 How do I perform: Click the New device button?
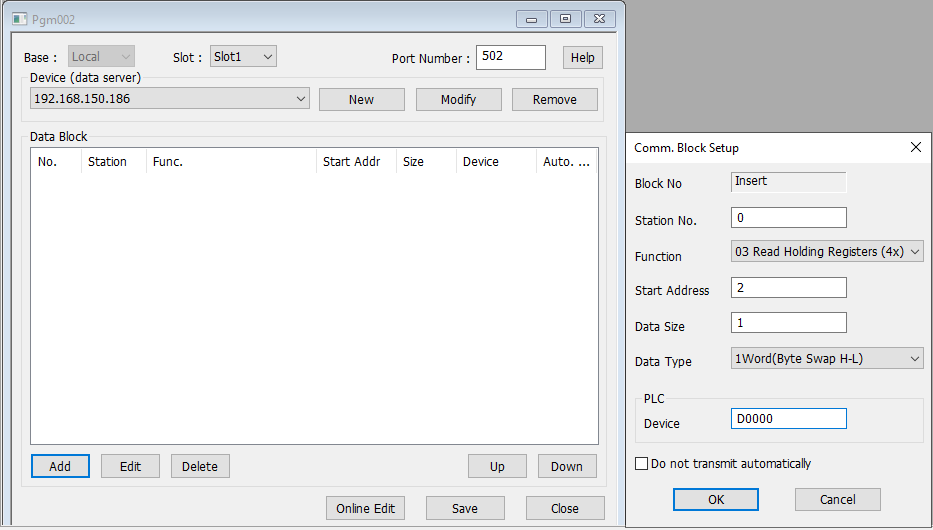tap(362, 99)
